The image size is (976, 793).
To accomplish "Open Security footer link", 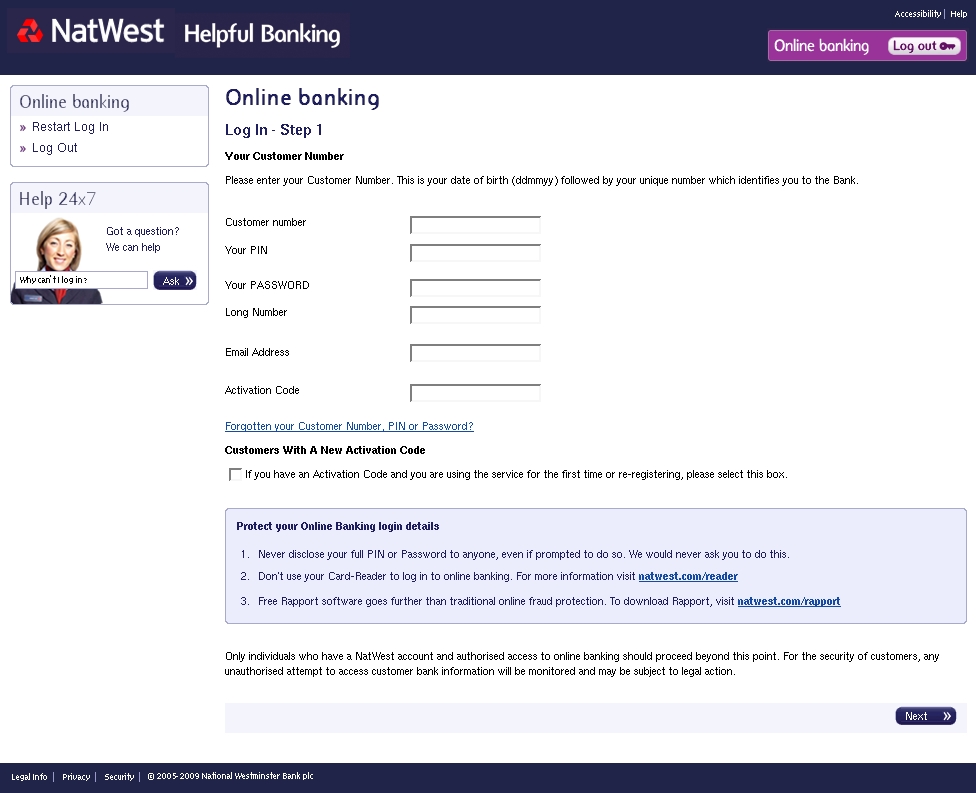I will 119,777.
